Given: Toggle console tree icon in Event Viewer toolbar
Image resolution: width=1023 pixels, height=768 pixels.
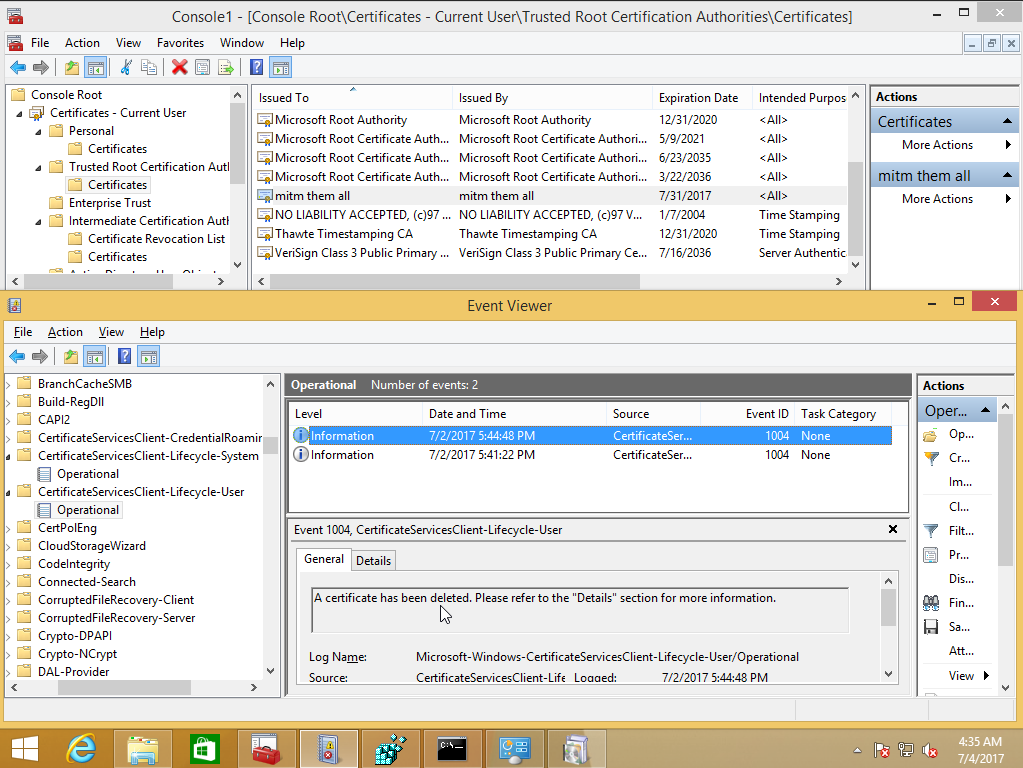Looking at the screenshot, I should (95, 356).
